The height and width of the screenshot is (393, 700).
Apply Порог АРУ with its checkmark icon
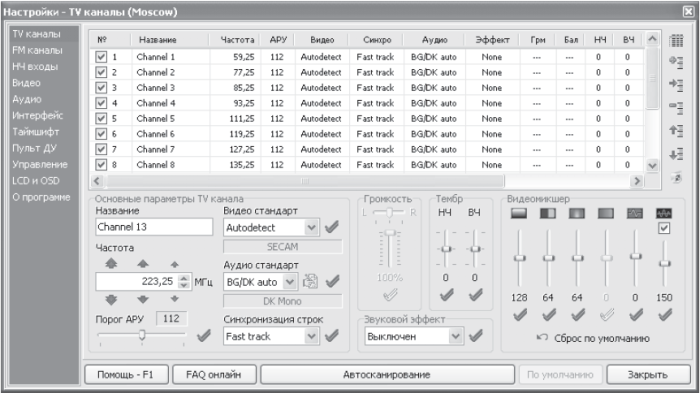[x=204, y=335]
